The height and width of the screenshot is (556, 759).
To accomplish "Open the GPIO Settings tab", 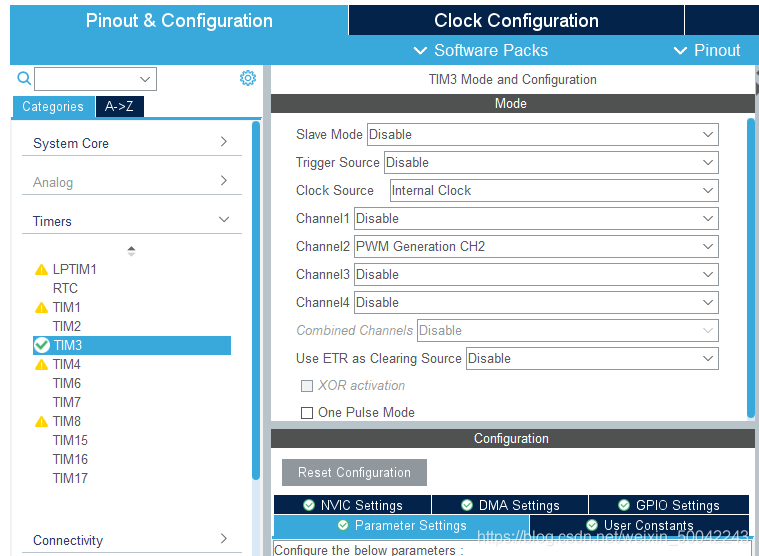I will (x=669, y=505).
